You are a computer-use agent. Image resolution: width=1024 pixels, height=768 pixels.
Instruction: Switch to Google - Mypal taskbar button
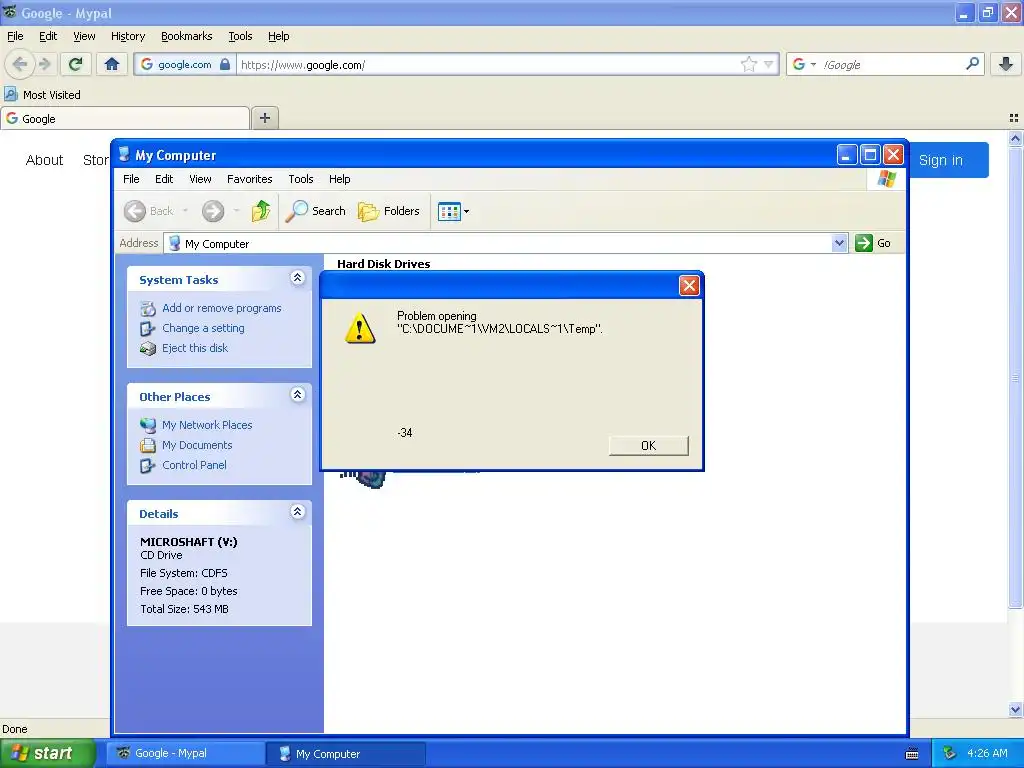[x=185, y=754]
